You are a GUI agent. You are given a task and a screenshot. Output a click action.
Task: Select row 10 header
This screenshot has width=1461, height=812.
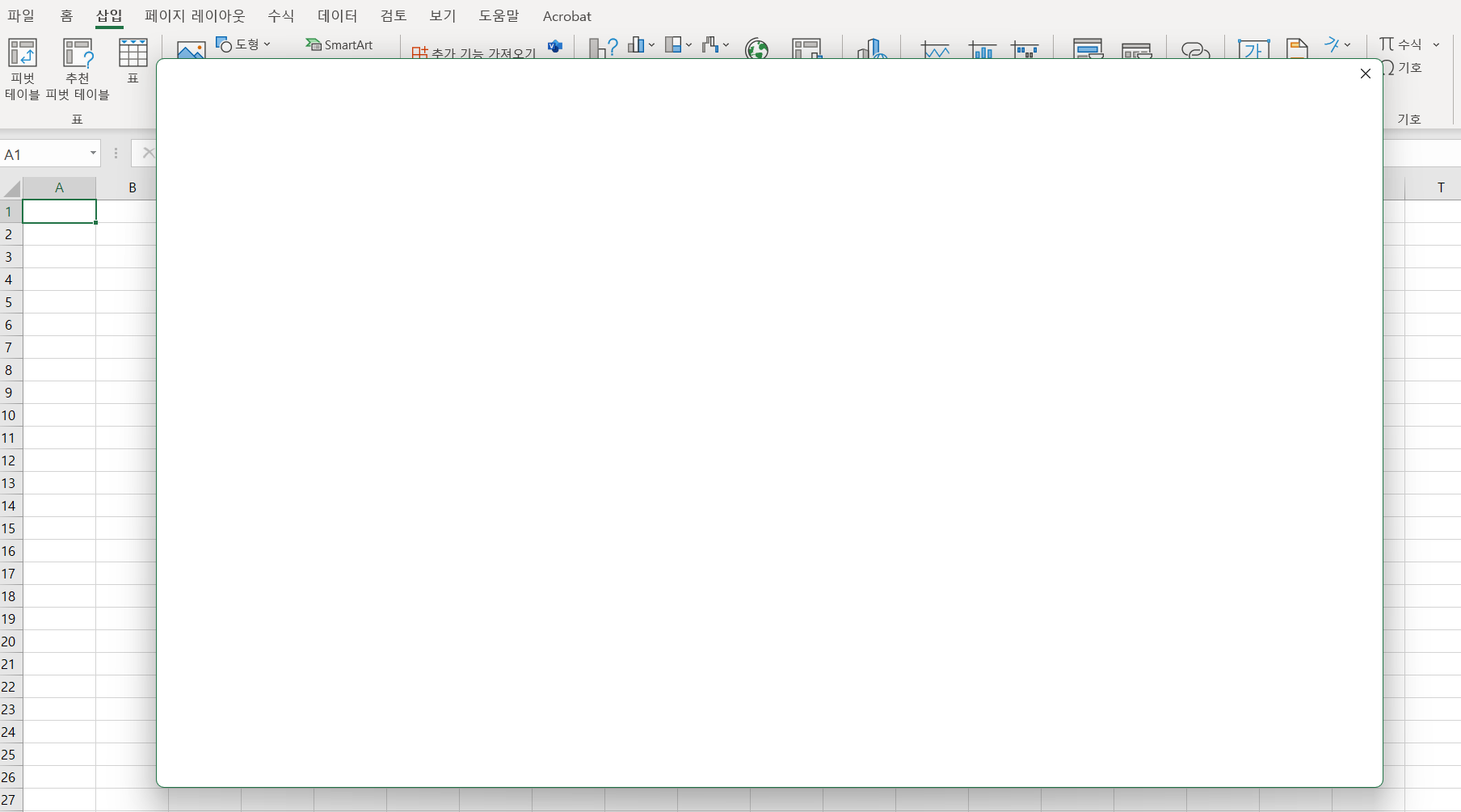coord(10,415)
